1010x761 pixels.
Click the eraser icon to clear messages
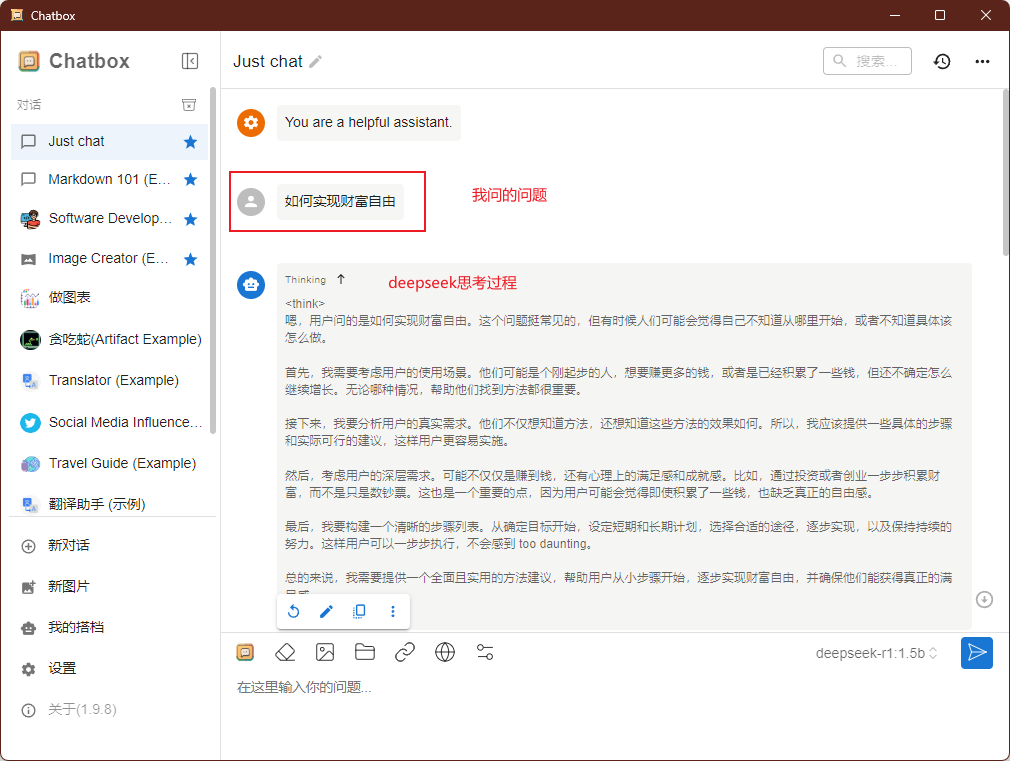285,653
